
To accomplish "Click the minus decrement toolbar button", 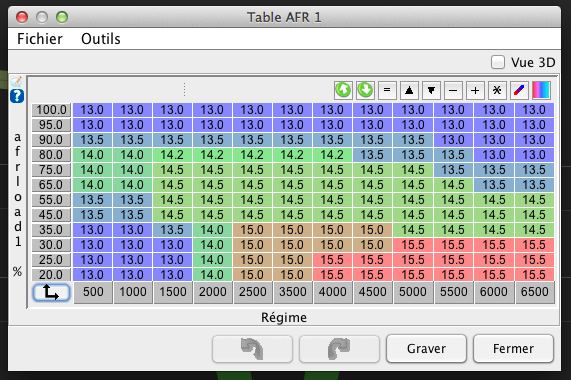I will [x=453, y=90].
